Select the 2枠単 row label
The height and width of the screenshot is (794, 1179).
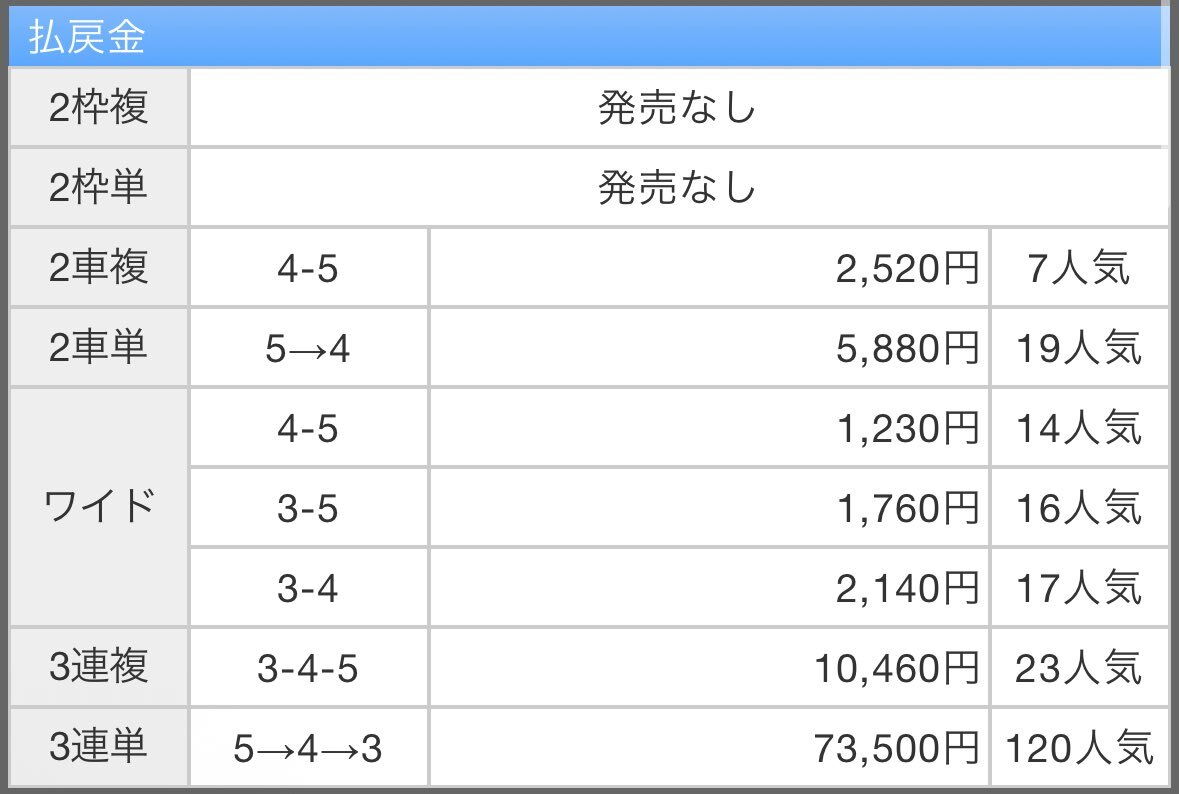click(x=99, y=187)
